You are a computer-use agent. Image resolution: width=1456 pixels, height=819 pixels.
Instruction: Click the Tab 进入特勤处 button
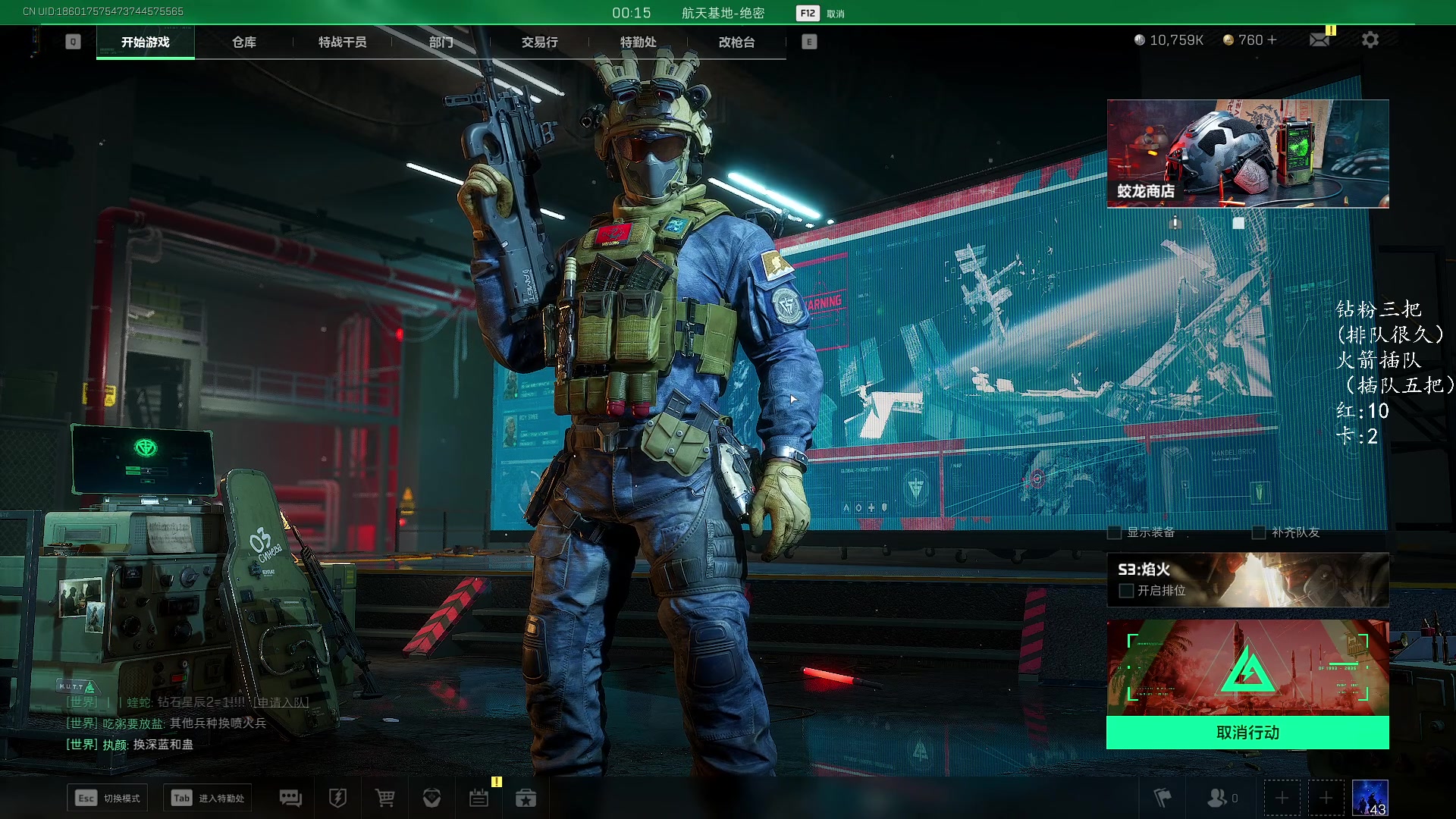pos(207,798)
